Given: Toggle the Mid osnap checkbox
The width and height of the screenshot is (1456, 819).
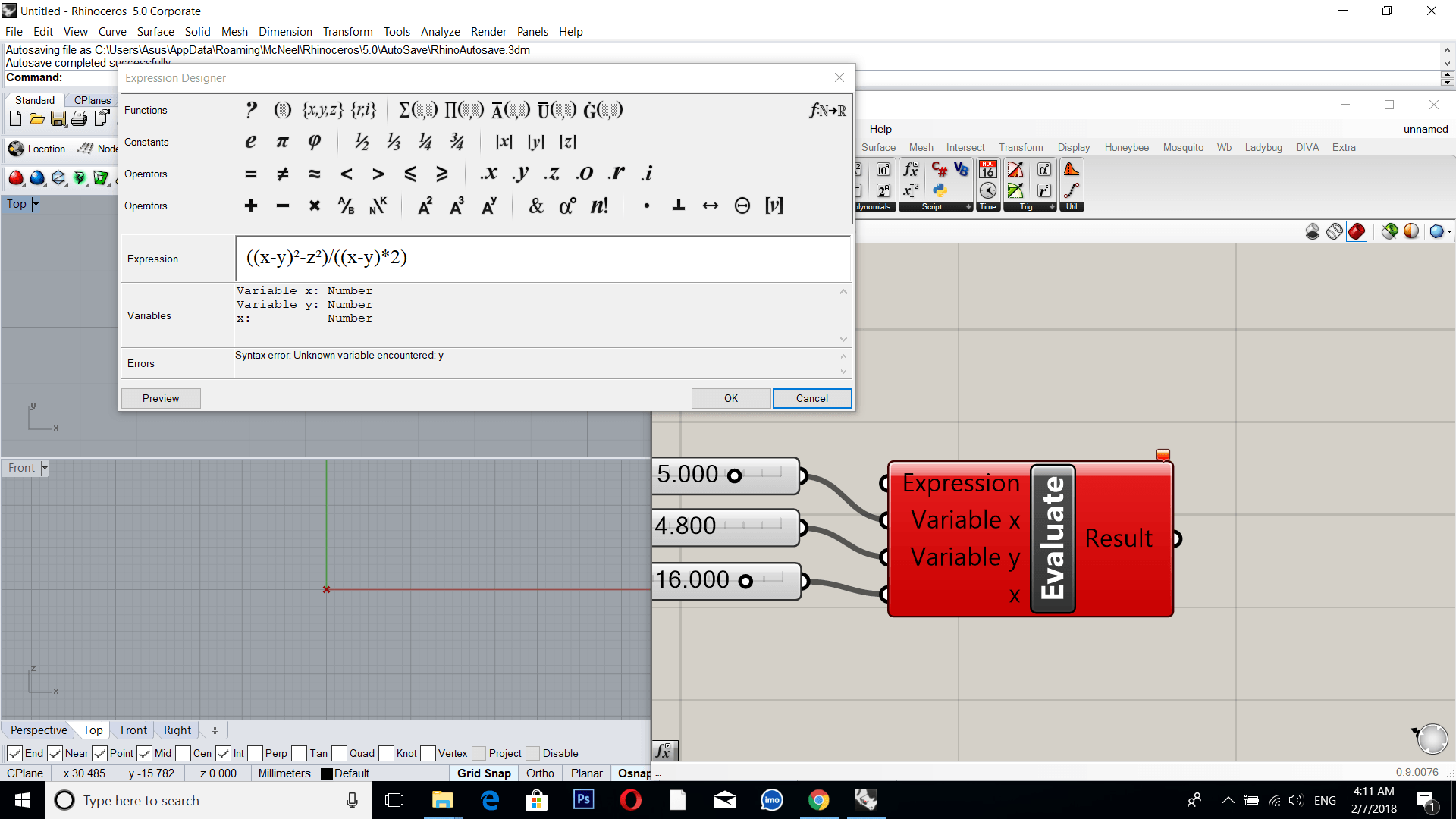Looking at the screenshot, I should (x=144, y=753).
